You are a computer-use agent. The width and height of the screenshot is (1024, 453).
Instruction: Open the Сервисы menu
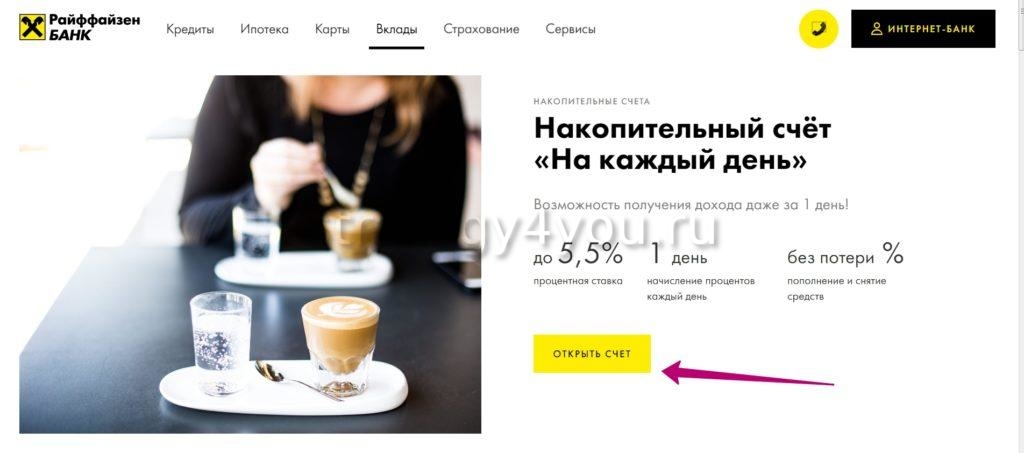(571, 29)
